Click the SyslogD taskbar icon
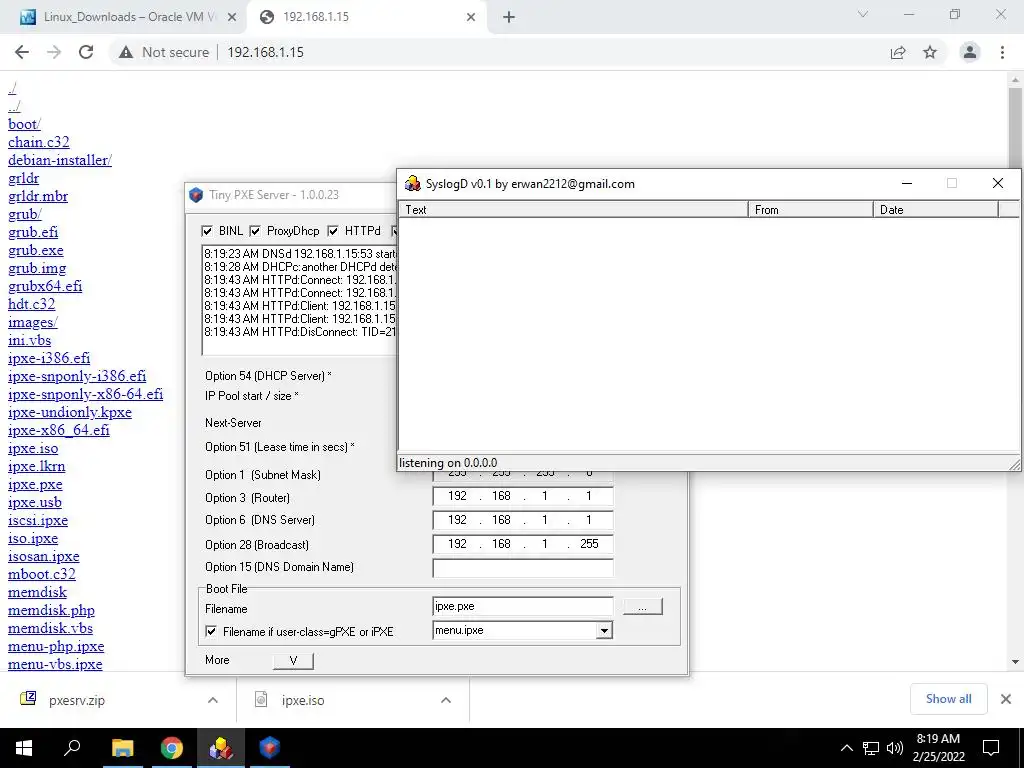1024x768 pixels. tap(221, 748)
